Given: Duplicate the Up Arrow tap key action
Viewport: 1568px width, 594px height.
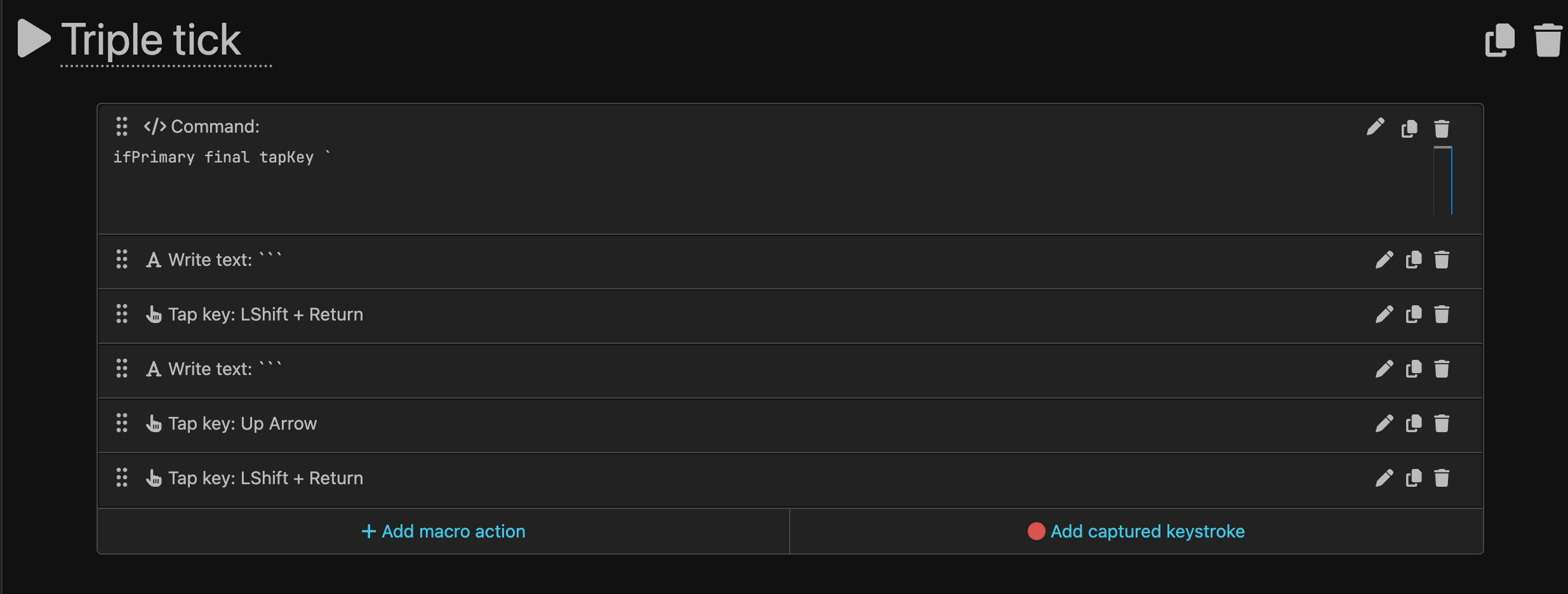Looking at the screenshot, I should [1414, 424].
